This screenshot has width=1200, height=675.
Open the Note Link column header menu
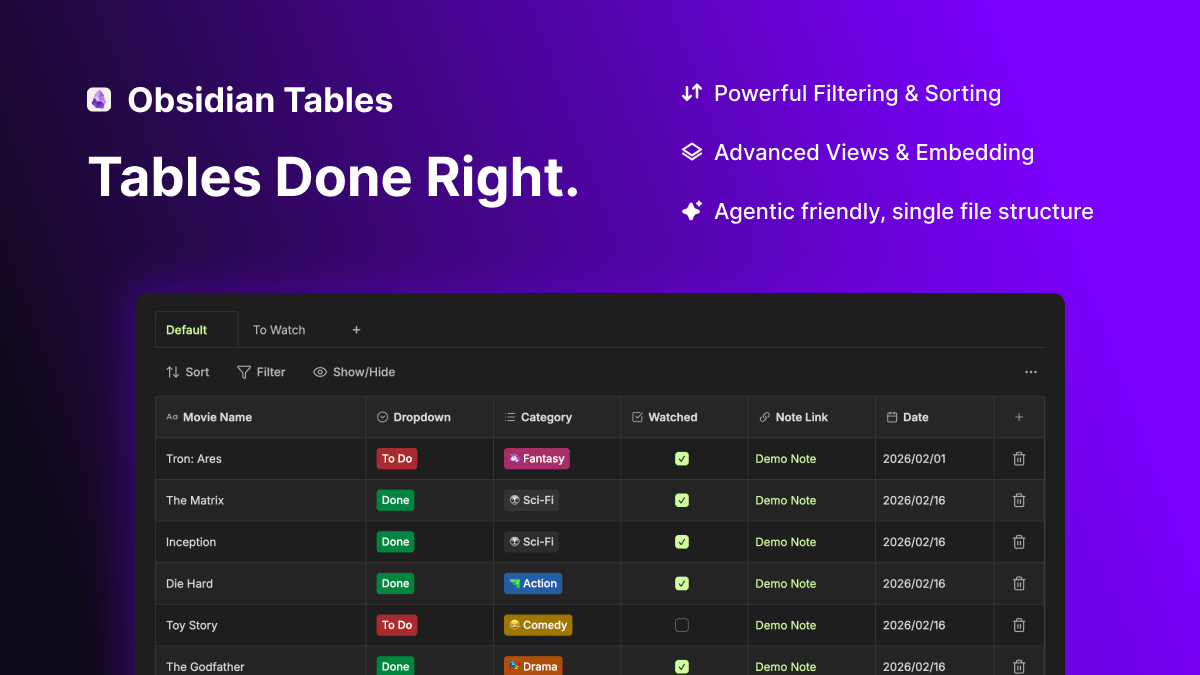tap(812, 417)
